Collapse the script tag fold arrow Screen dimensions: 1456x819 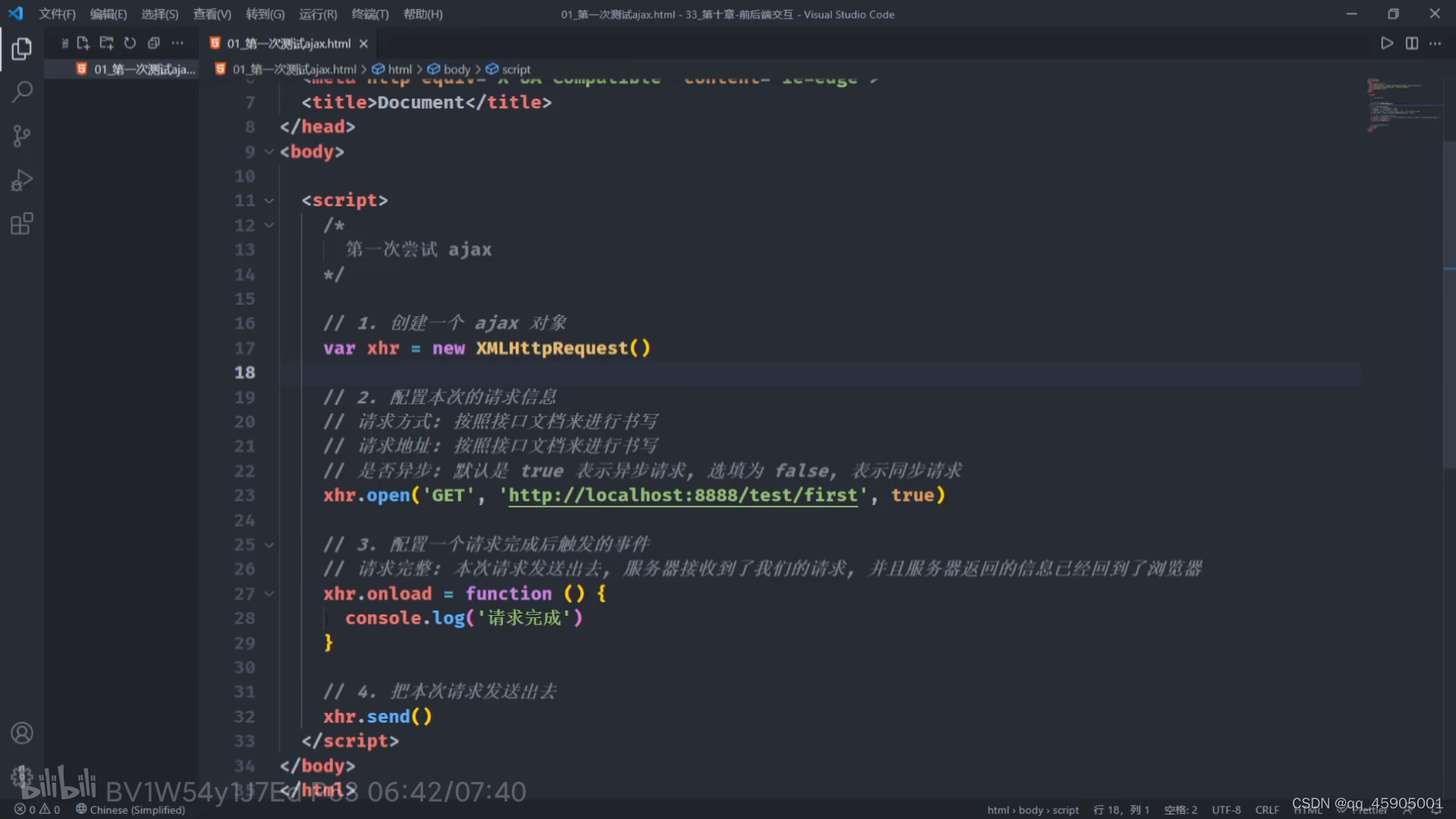(269, 201)
